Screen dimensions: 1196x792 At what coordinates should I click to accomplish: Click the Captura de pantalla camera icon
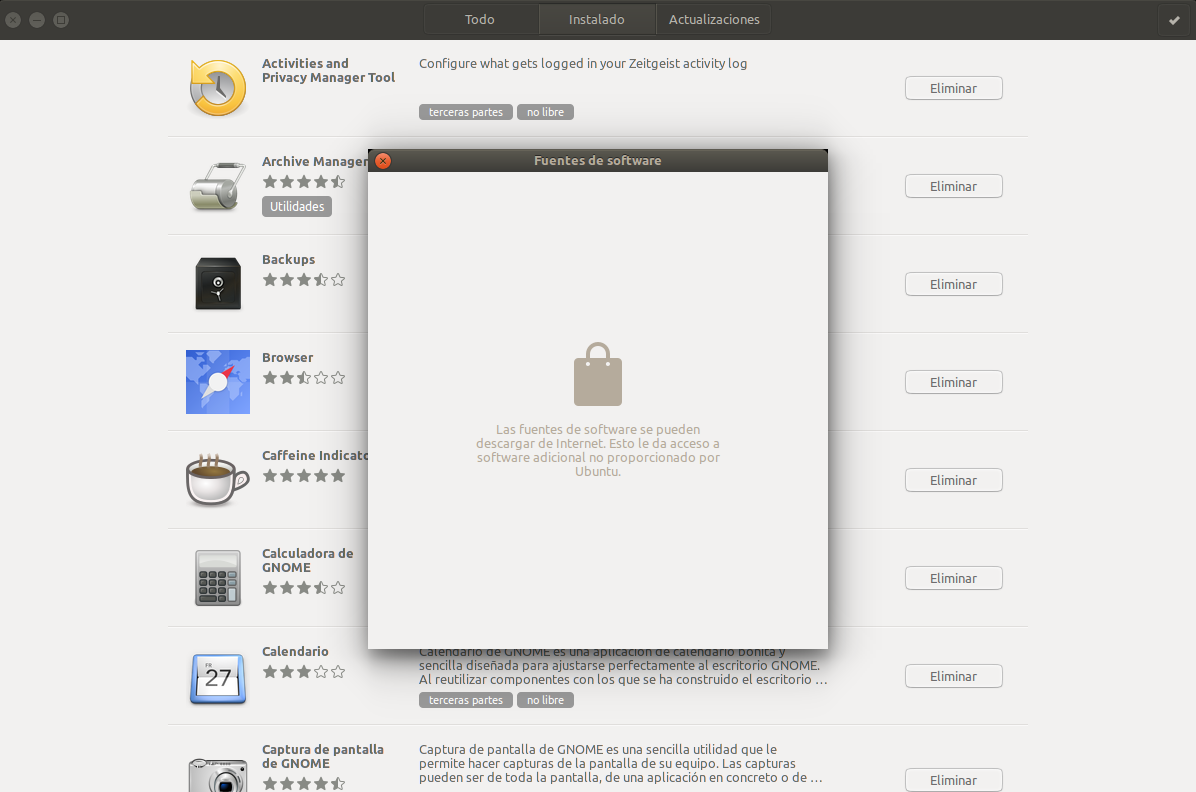pos(217,774)
